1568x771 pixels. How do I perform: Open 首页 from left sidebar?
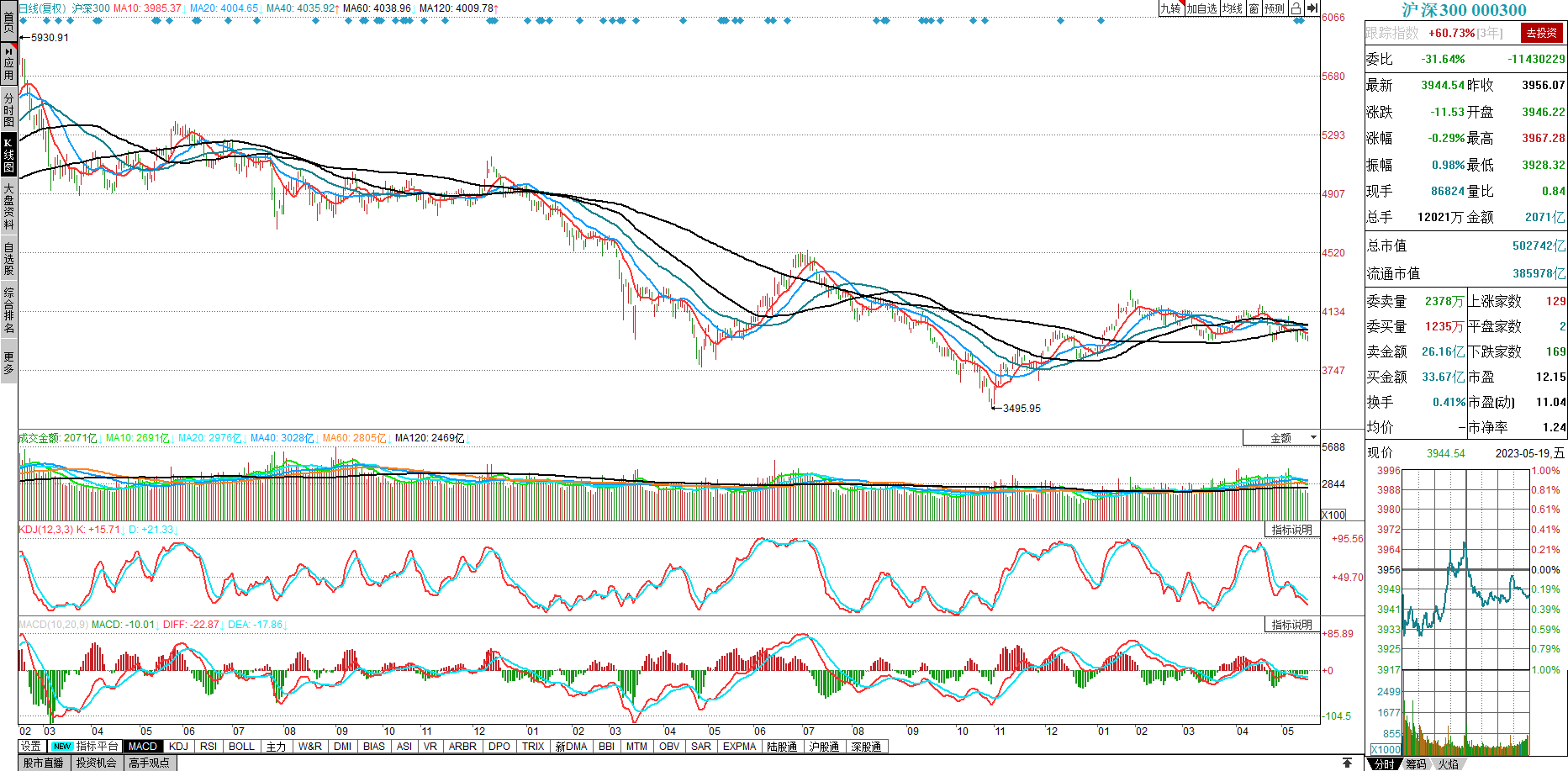pyautogui.click(x=8, y=21)
